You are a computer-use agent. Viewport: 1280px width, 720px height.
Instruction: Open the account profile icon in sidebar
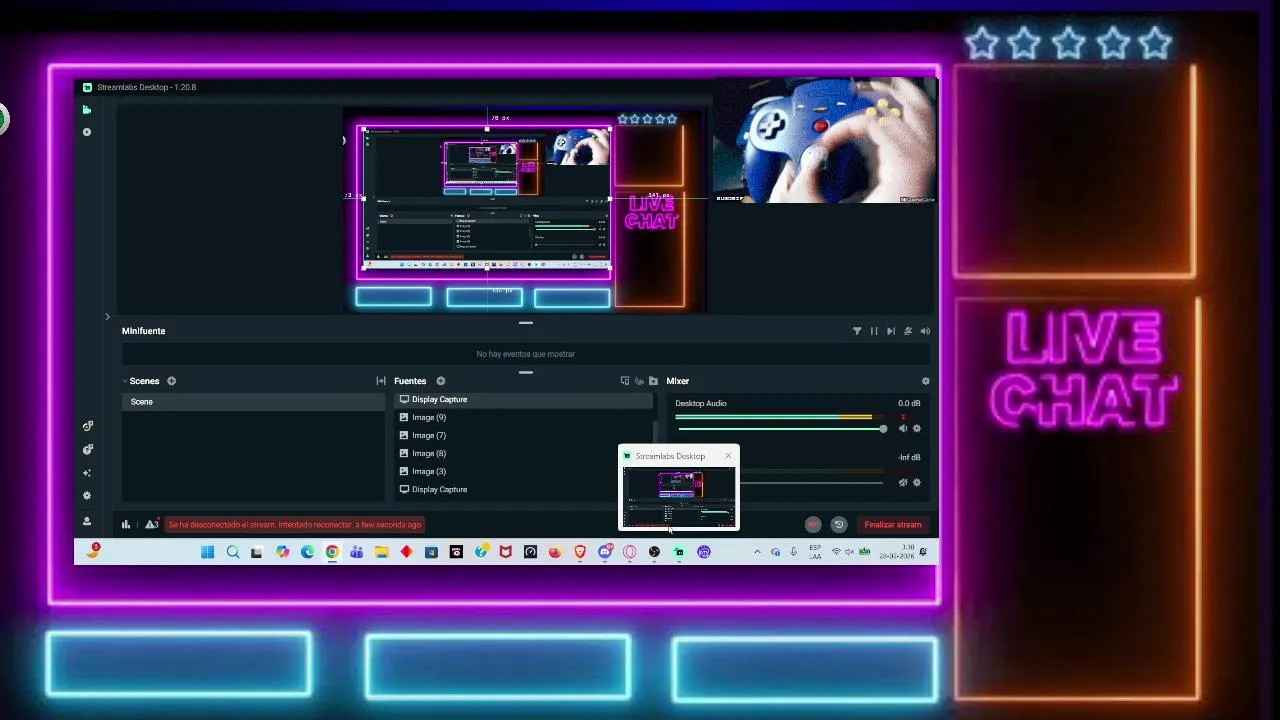87,521
